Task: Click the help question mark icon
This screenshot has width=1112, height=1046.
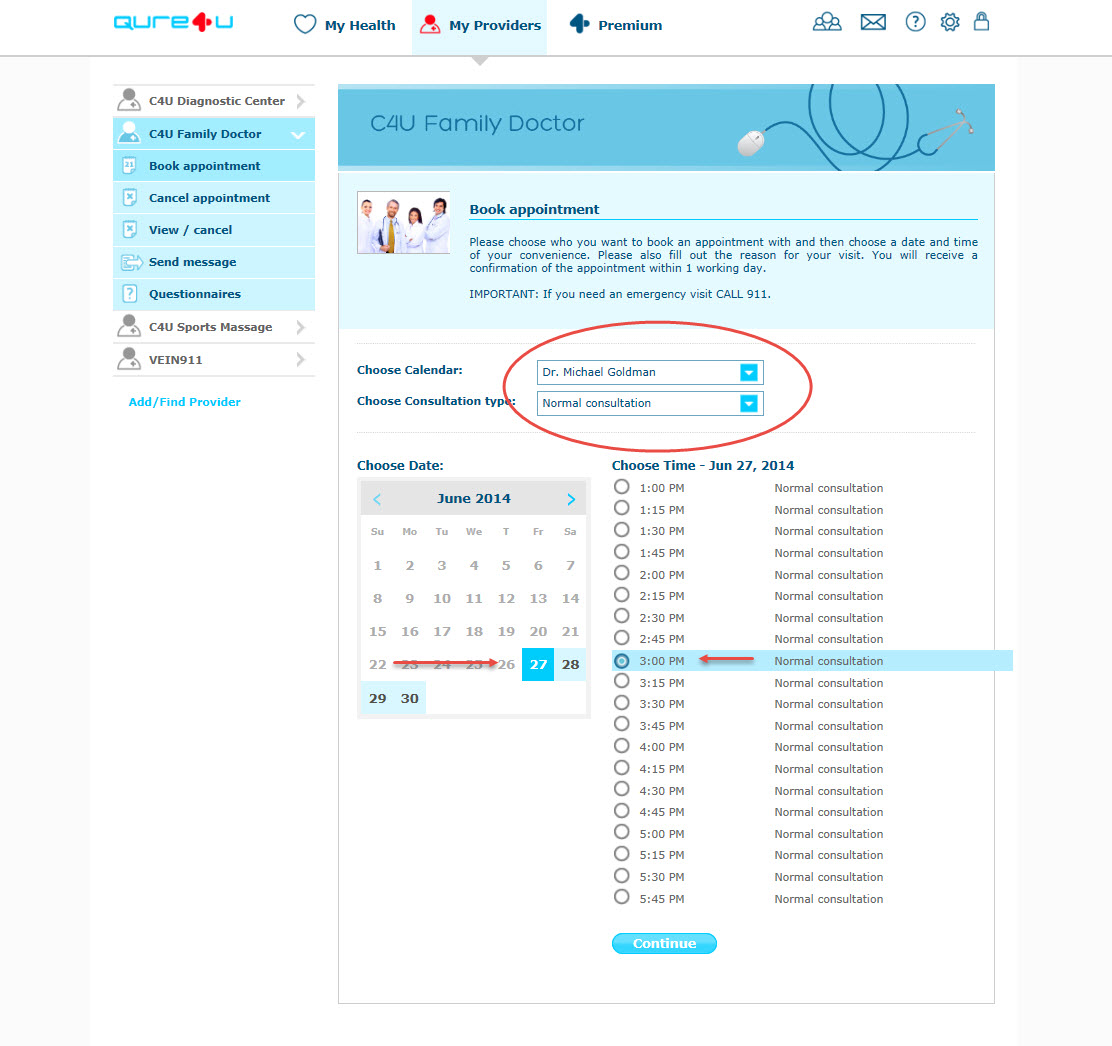Action: (x=916, y=22)
